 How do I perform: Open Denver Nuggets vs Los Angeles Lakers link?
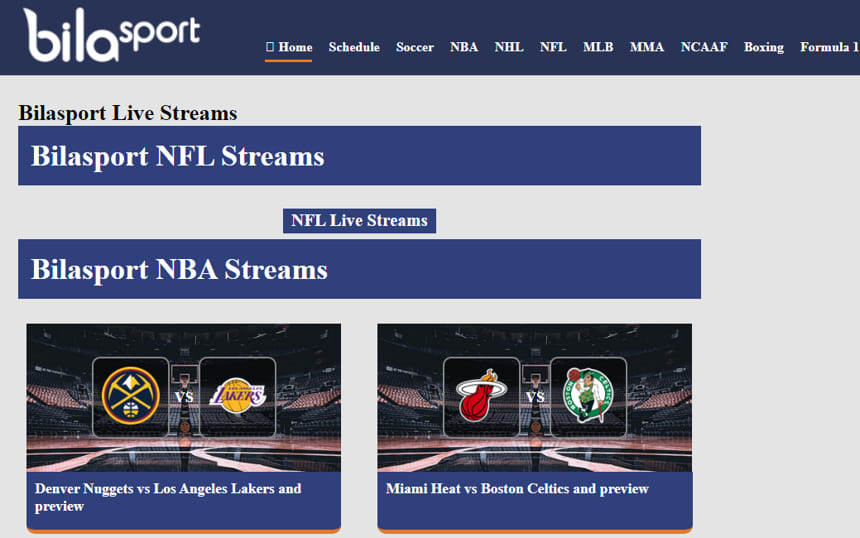[168, 497]
